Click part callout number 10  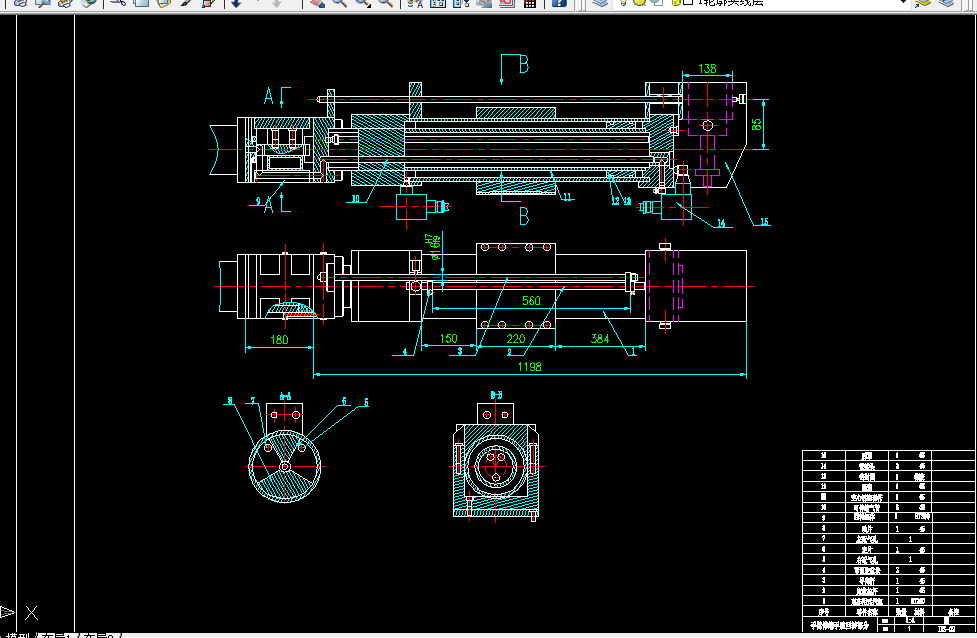click(355, 199)
